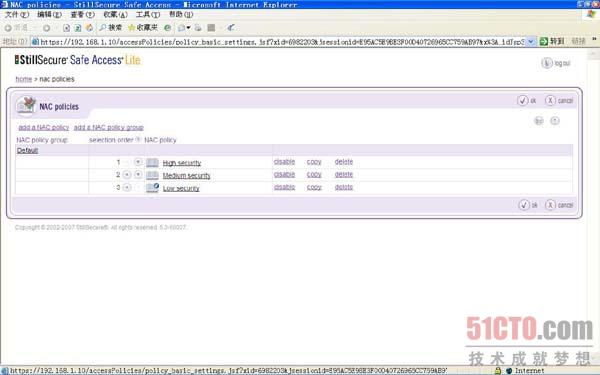
Task: Delete the Medium security policy
Action: coord(344,174)
